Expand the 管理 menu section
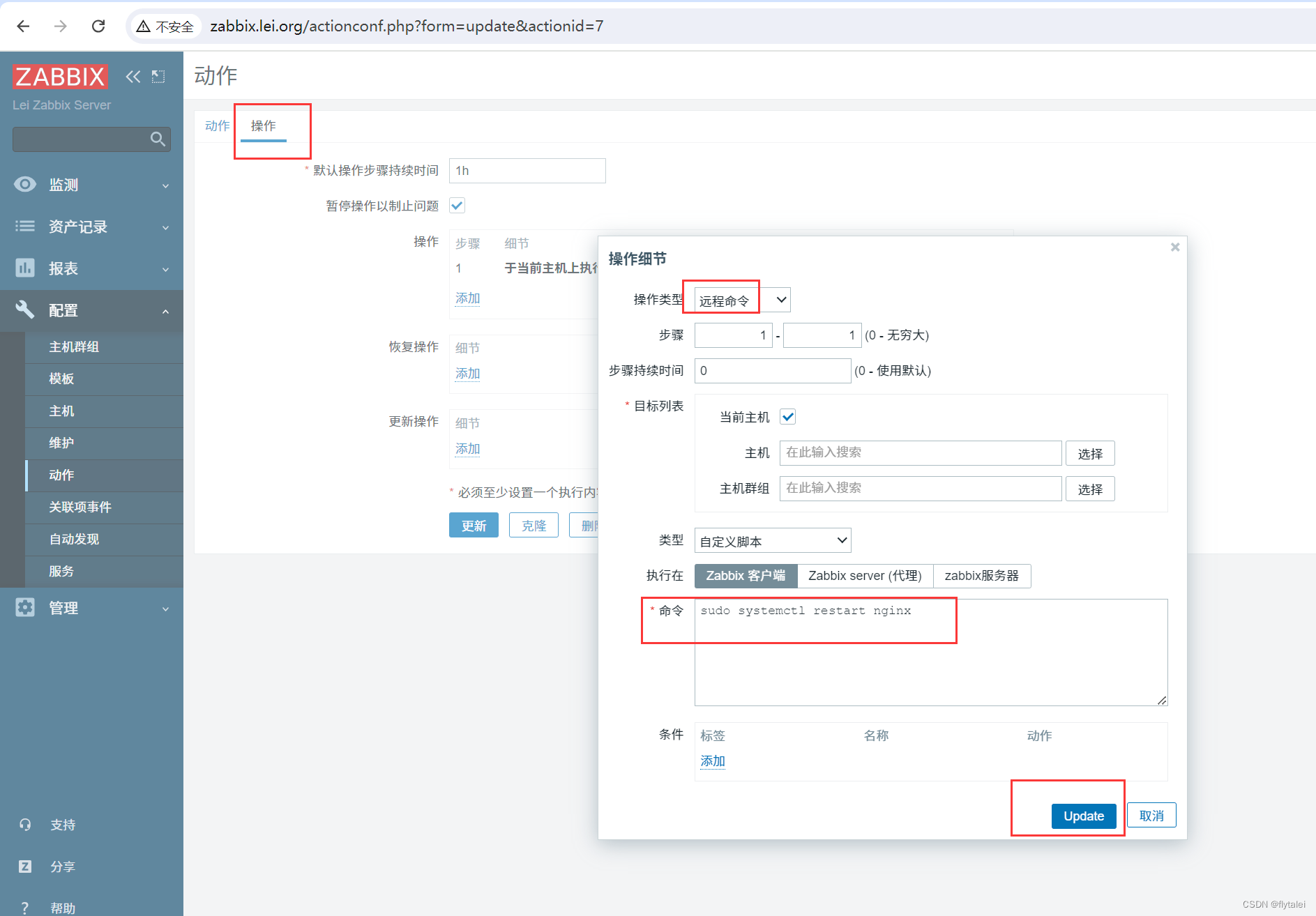This screenshot has height=916, width=1316. pyautogui.click(x=91, y=608)
